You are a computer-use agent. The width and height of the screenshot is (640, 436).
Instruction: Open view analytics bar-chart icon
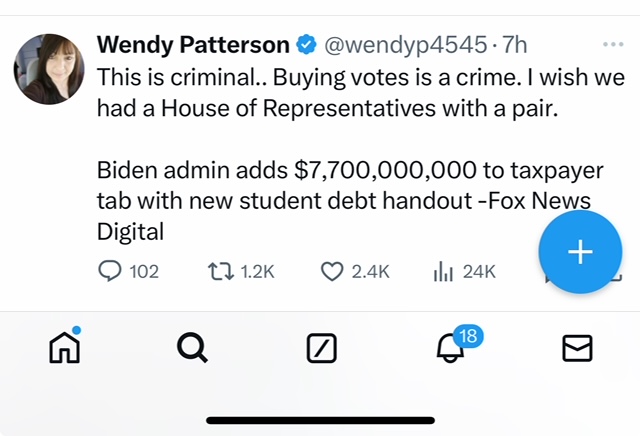tap(441, 270)
